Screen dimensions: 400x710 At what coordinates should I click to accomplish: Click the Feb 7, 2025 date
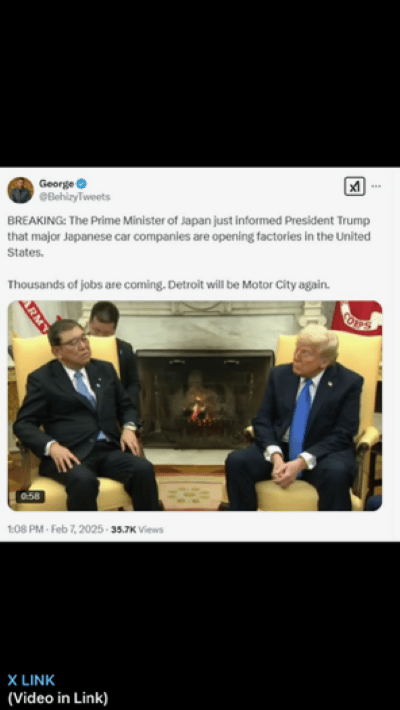[x=77, y=529]
